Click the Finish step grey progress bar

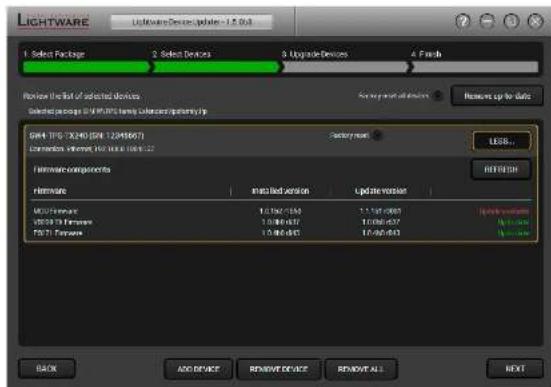pyautogui.click(x=475, y=67)
